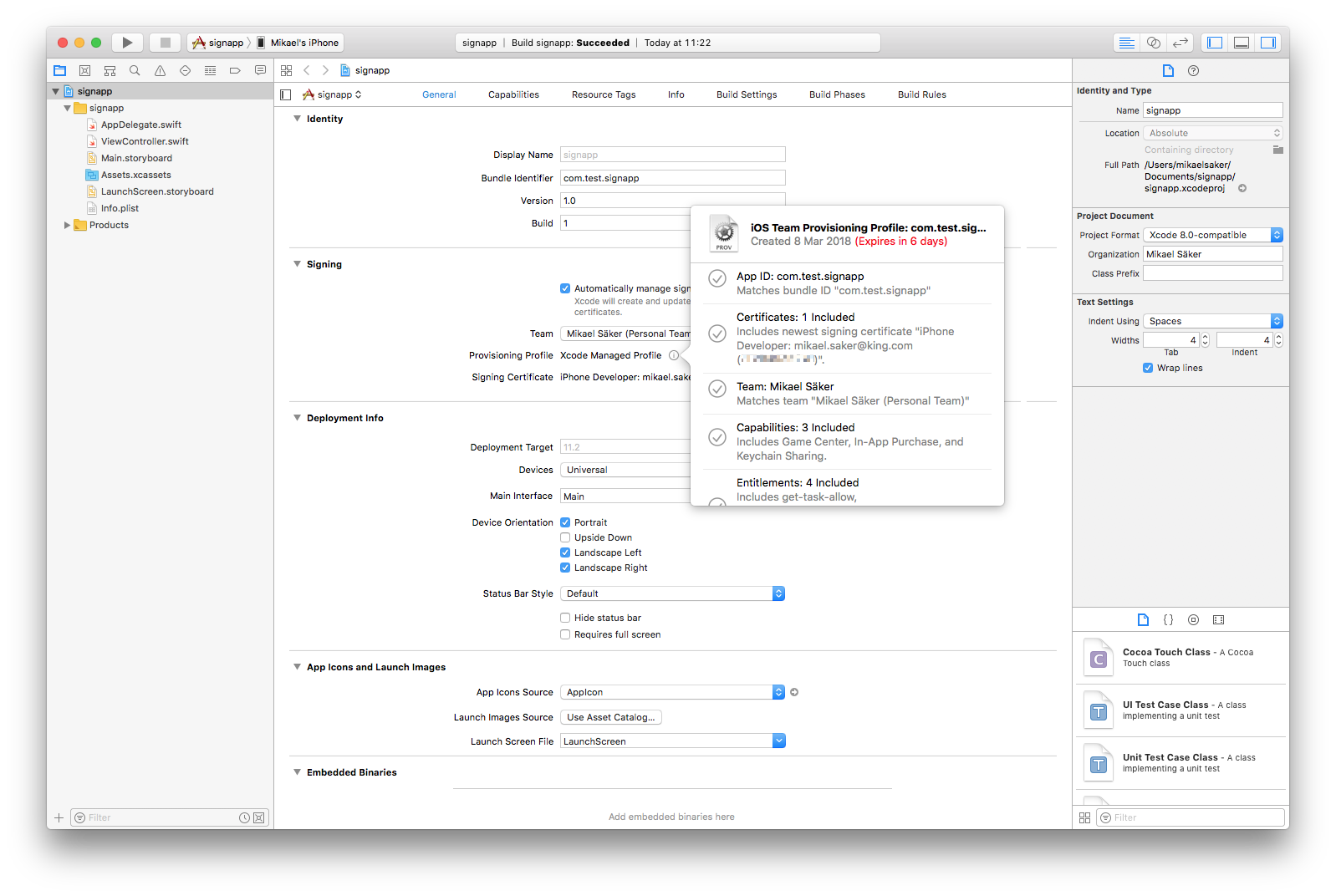Check Hide status bar option
Image resolution: width=1336 pixels, height=896 pixels.
click(x=565, y=618)
